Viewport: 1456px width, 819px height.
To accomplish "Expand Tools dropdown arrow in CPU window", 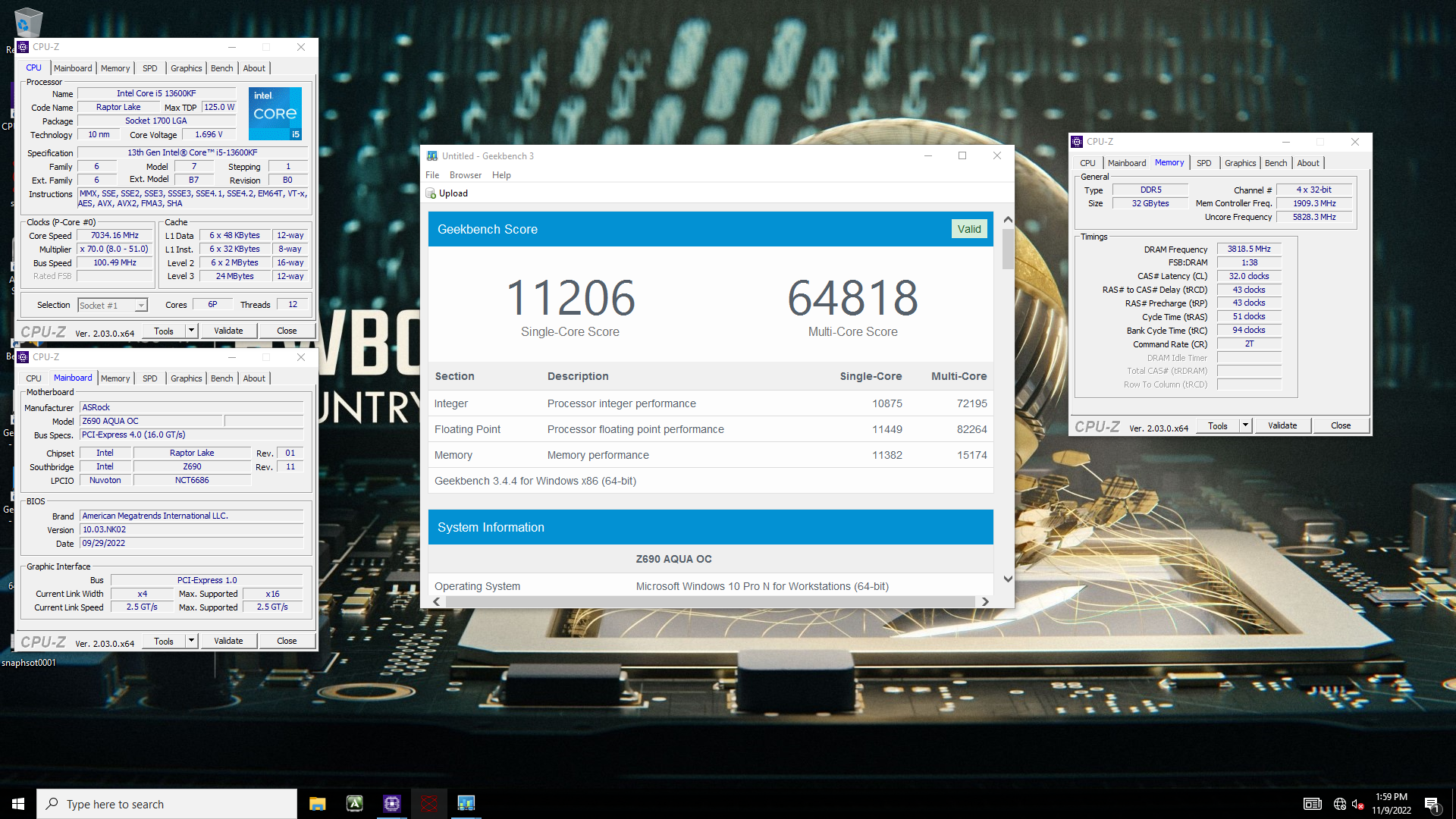I will pyautogui.click(x=191, y=331).
